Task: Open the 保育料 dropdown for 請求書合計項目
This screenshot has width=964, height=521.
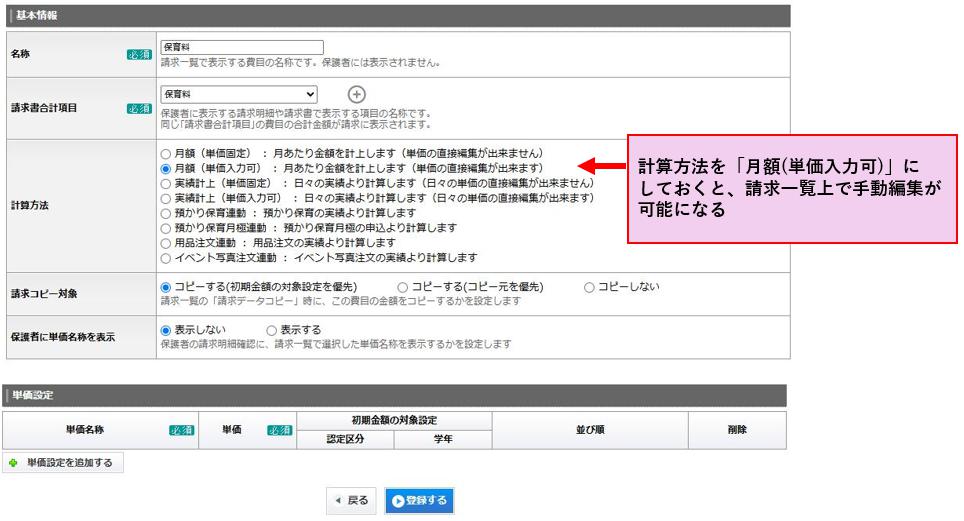Action: (x=239, y=93)
